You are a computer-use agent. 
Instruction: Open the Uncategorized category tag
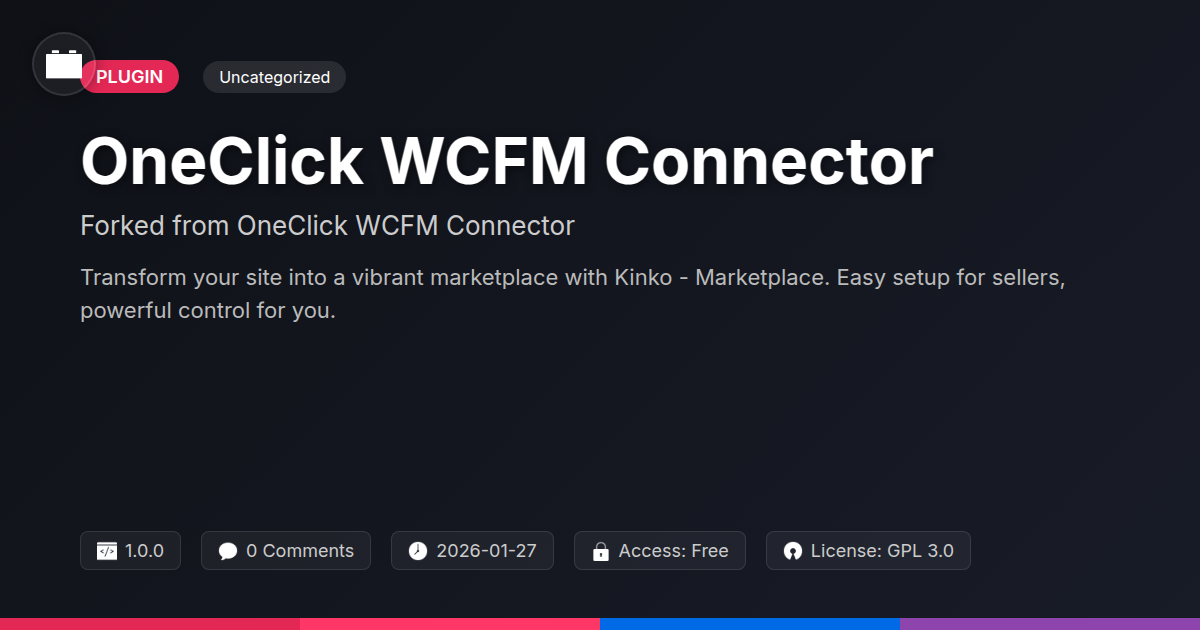coord(274,77)
